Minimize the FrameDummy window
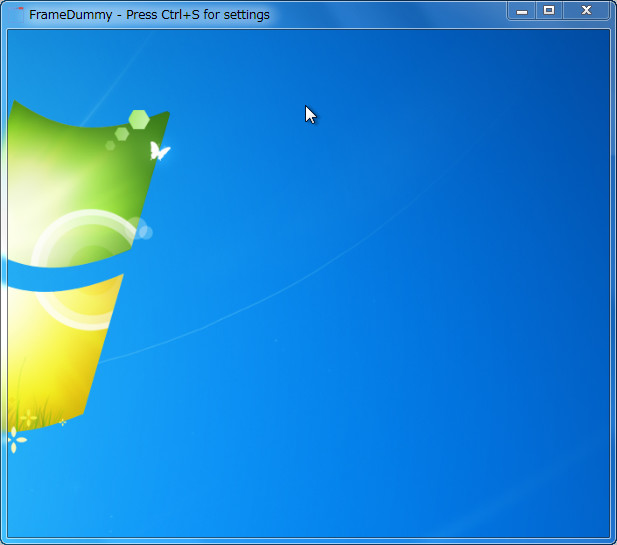Viewport: 617px width, 545px height. [x=521, y=11]
